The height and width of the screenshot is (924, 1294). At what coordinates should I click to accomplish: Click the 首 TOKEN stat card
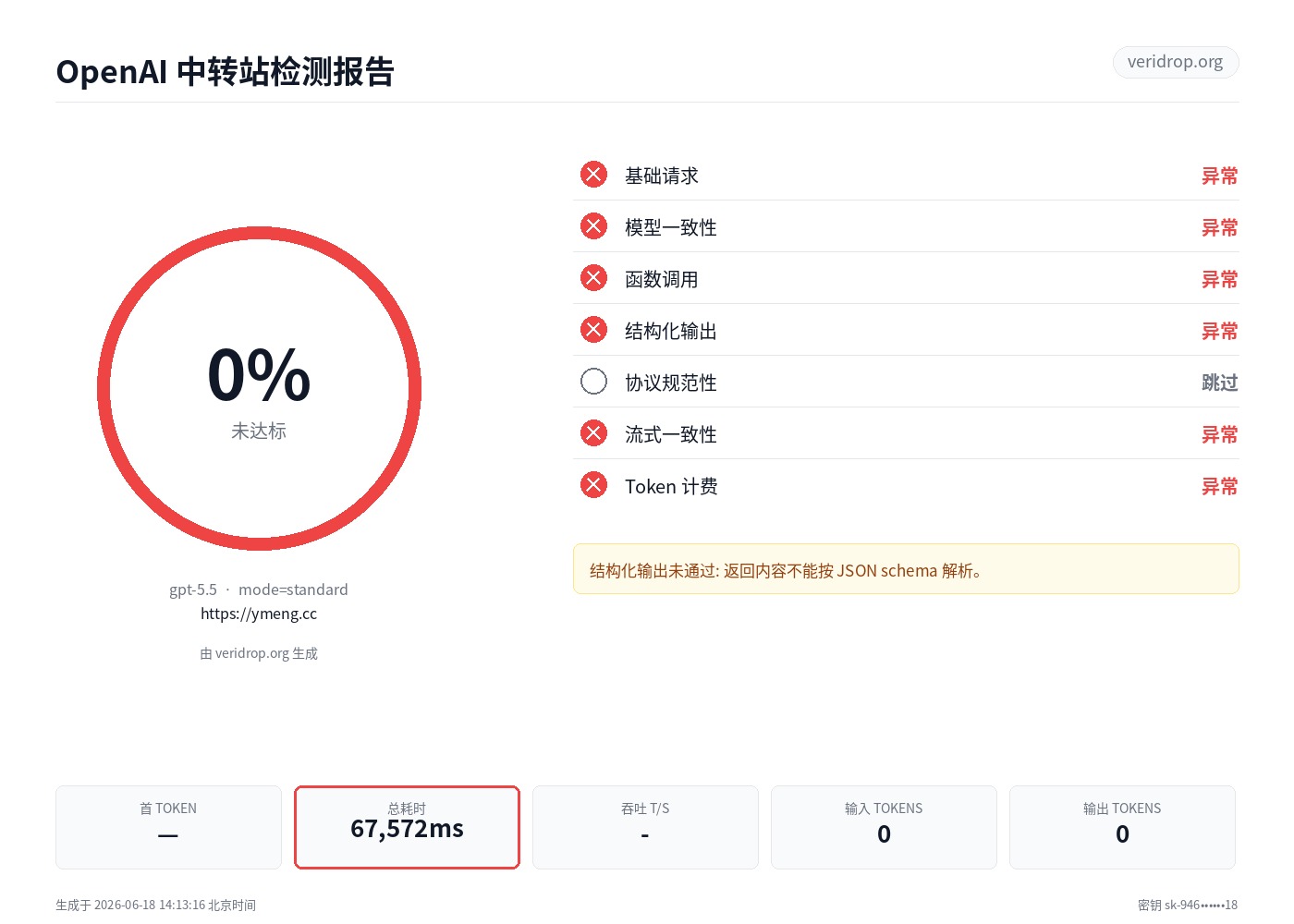click(x=168, y=827)
